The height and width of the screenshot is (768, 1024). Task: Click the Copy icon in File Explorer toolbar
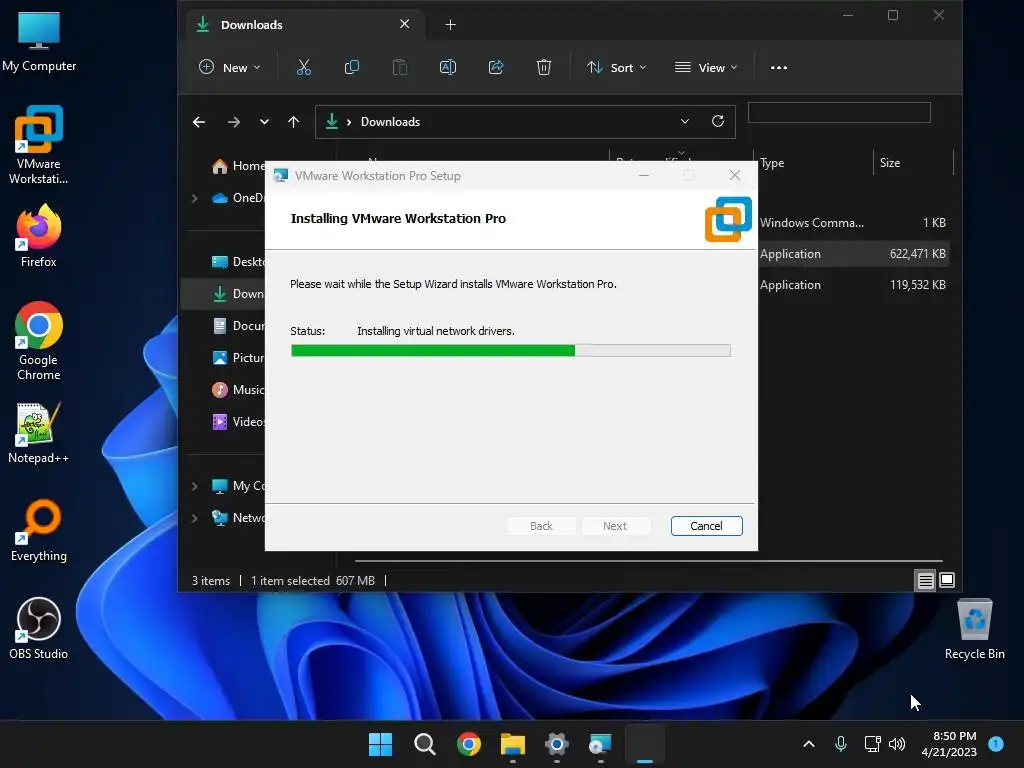(x=351, y=67)
